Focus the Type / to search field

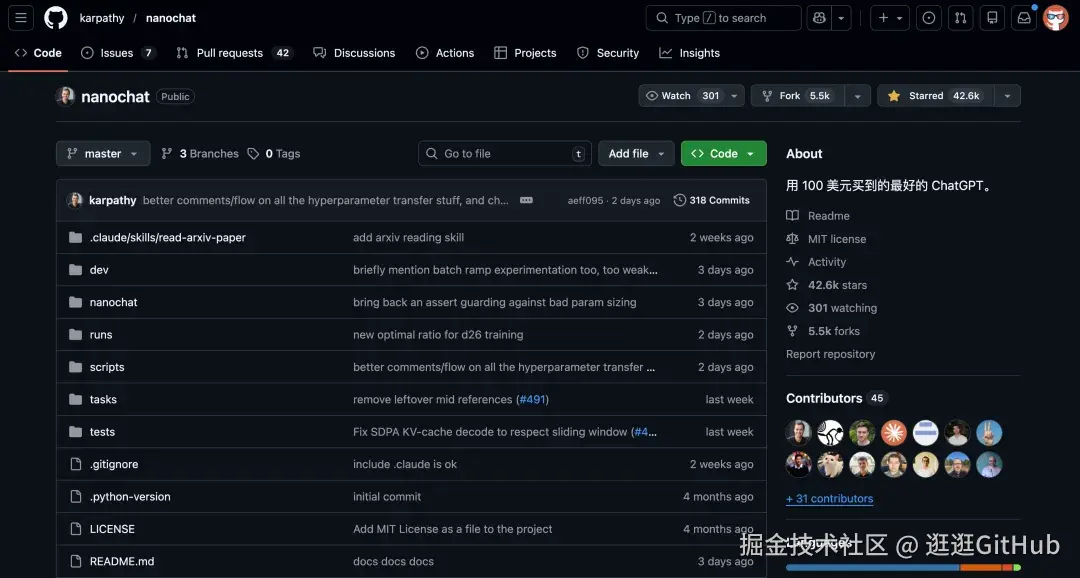723,18
